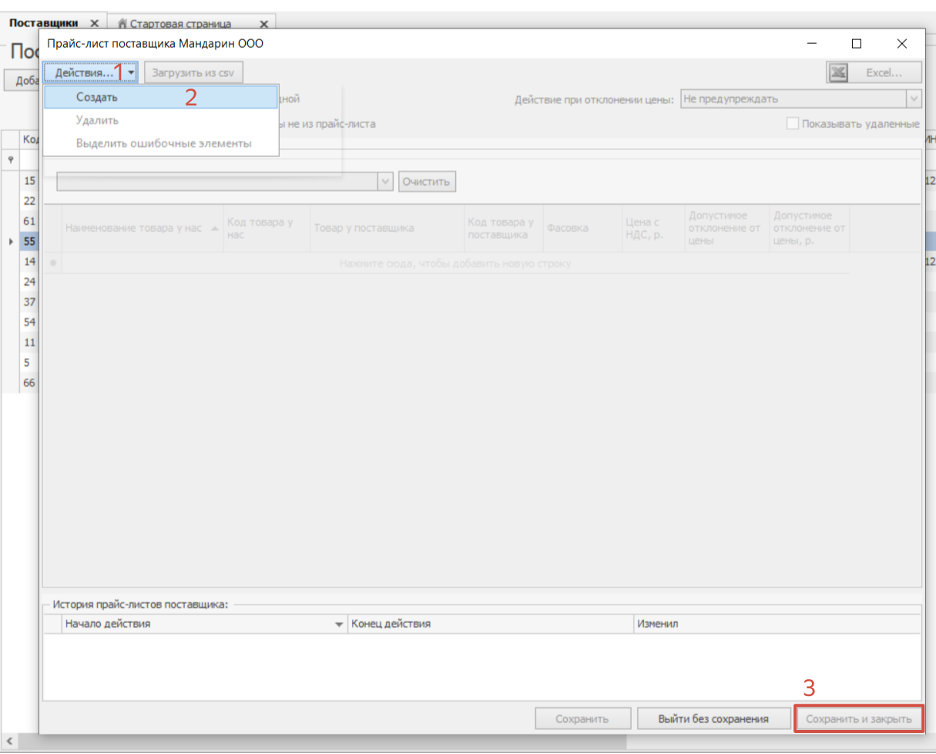
Task: Maximize the price list dialog
Action: 857,44
